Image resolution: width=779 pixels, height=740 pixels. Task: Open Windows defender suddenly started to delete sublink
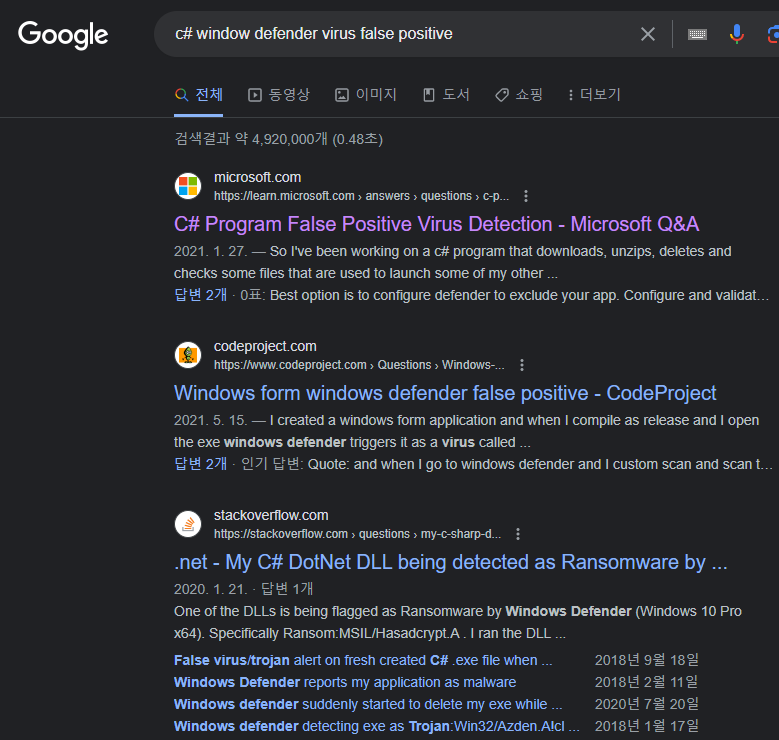tap(368, 704)
